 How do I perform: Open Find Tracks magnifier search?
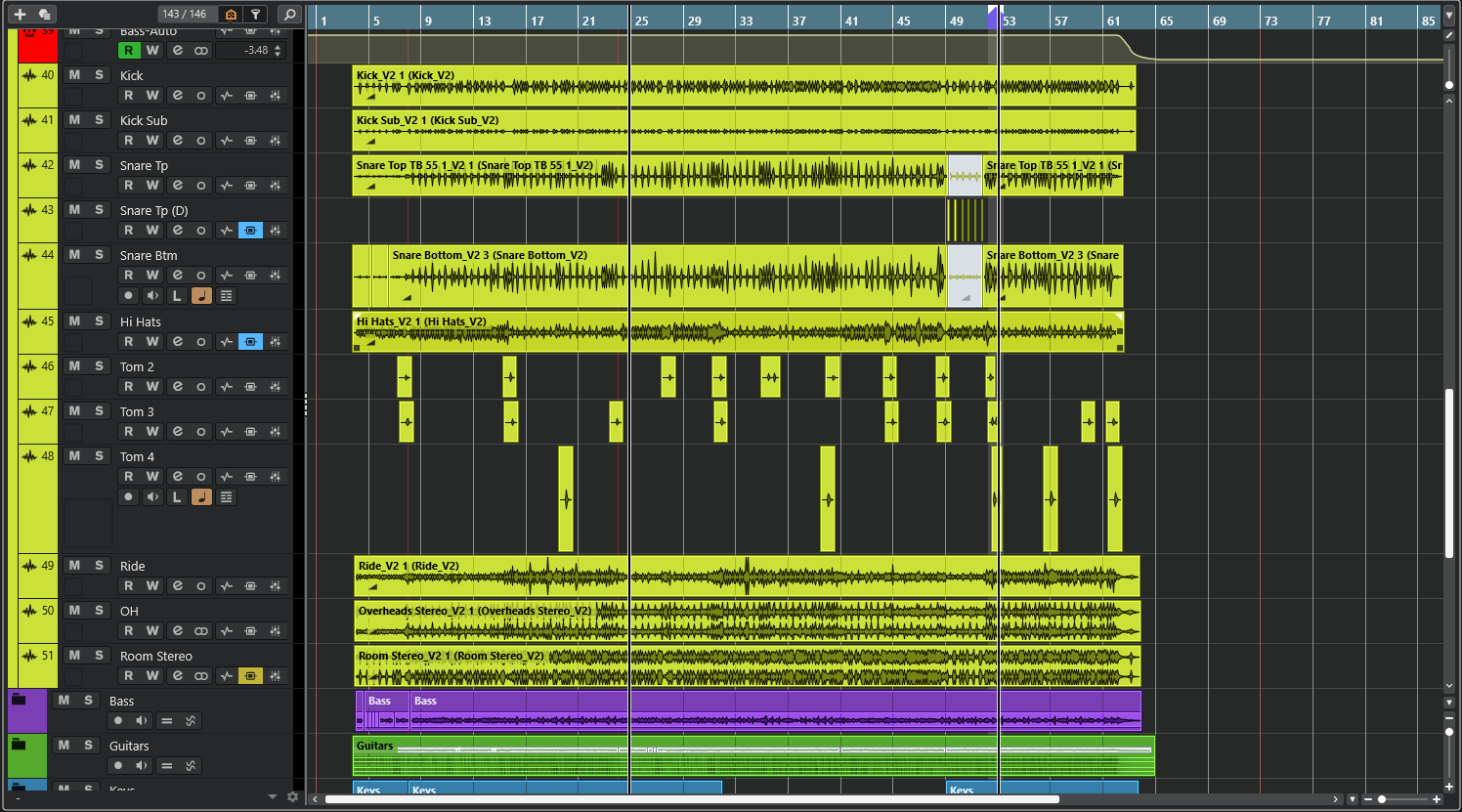(x=289, y=14)
